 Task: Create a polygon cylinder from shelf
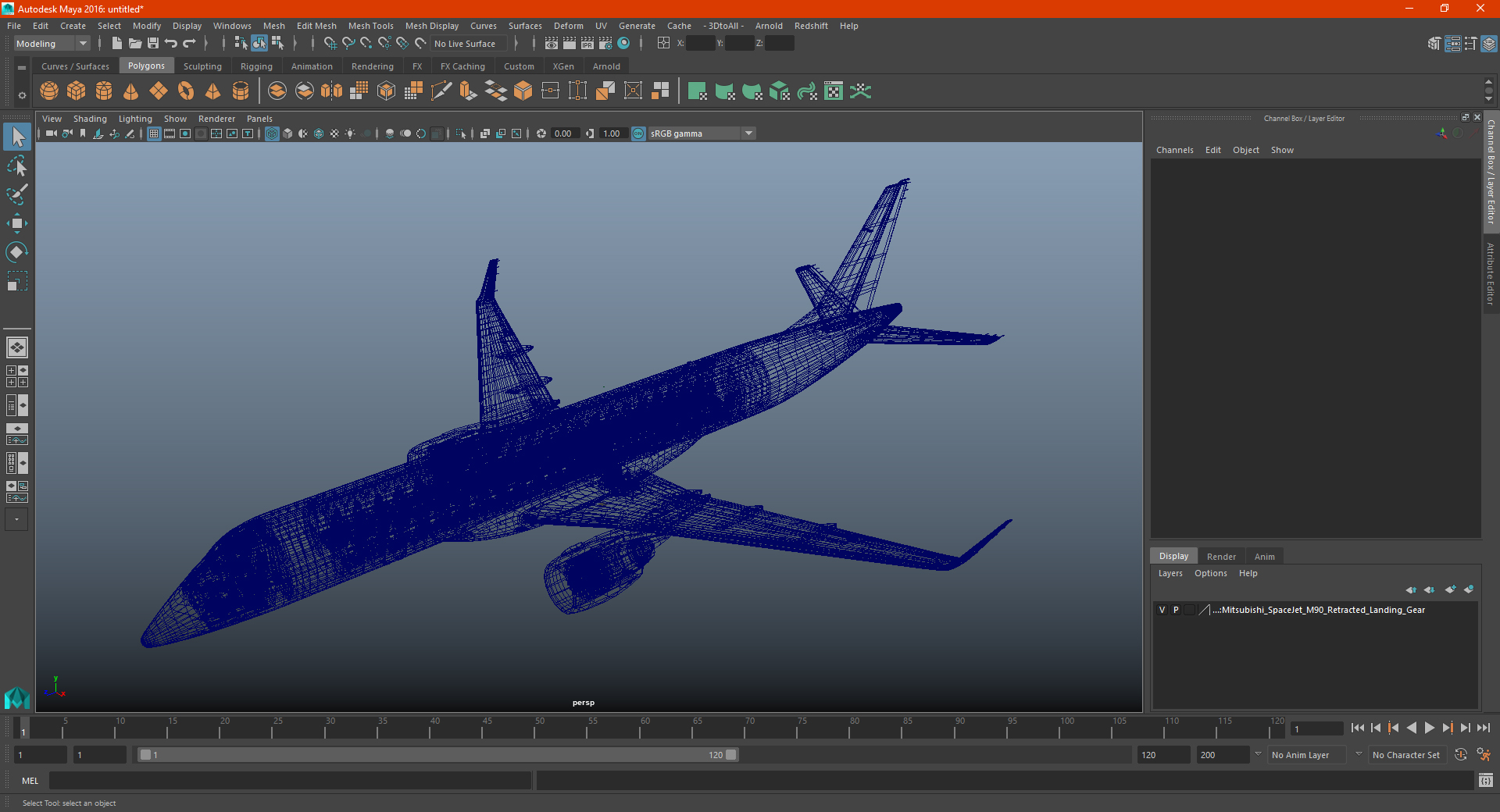point(104,91)
